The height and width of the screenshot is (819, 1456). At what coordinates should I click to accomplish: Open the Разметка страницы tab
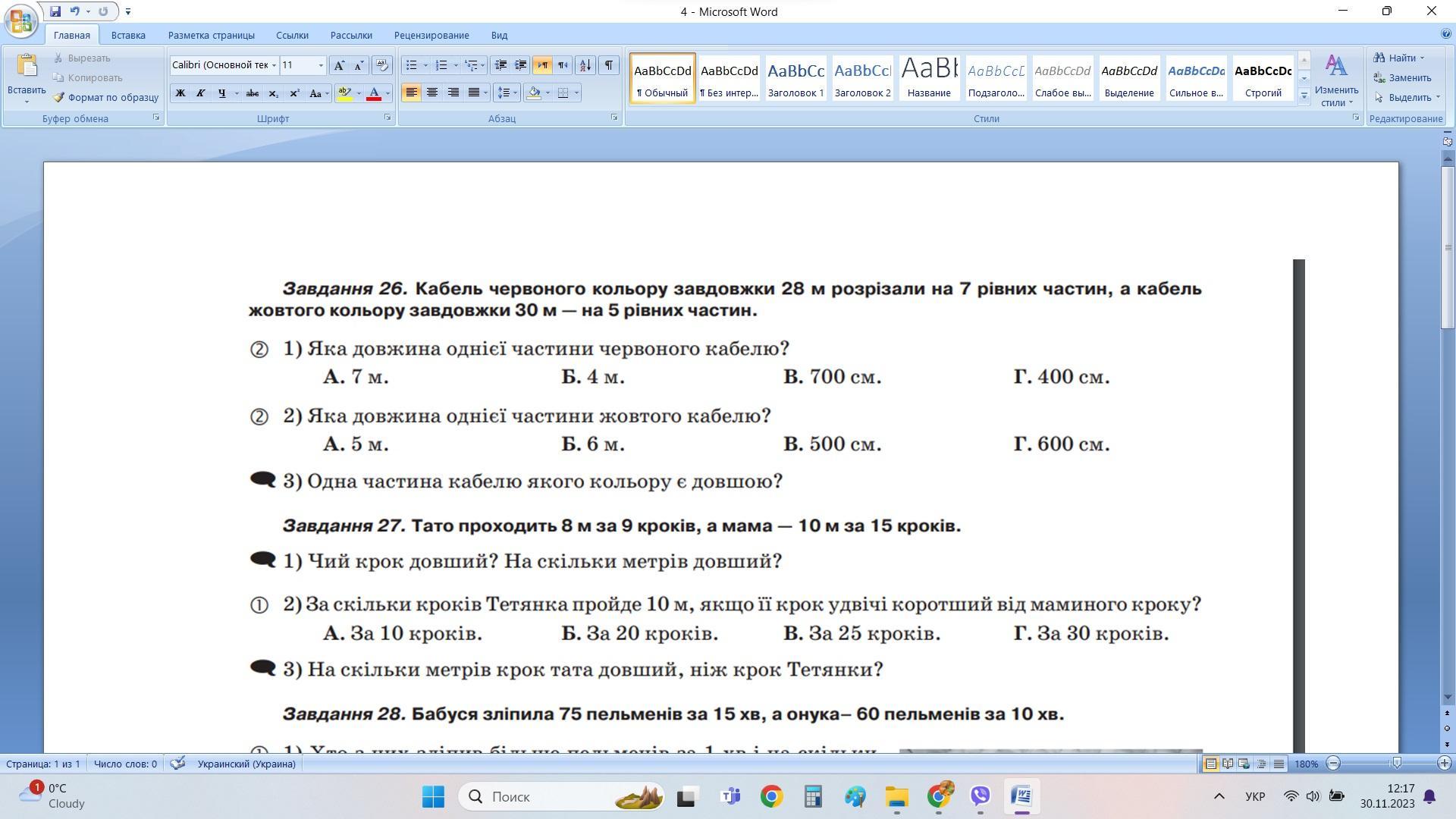tap(212, 35)
